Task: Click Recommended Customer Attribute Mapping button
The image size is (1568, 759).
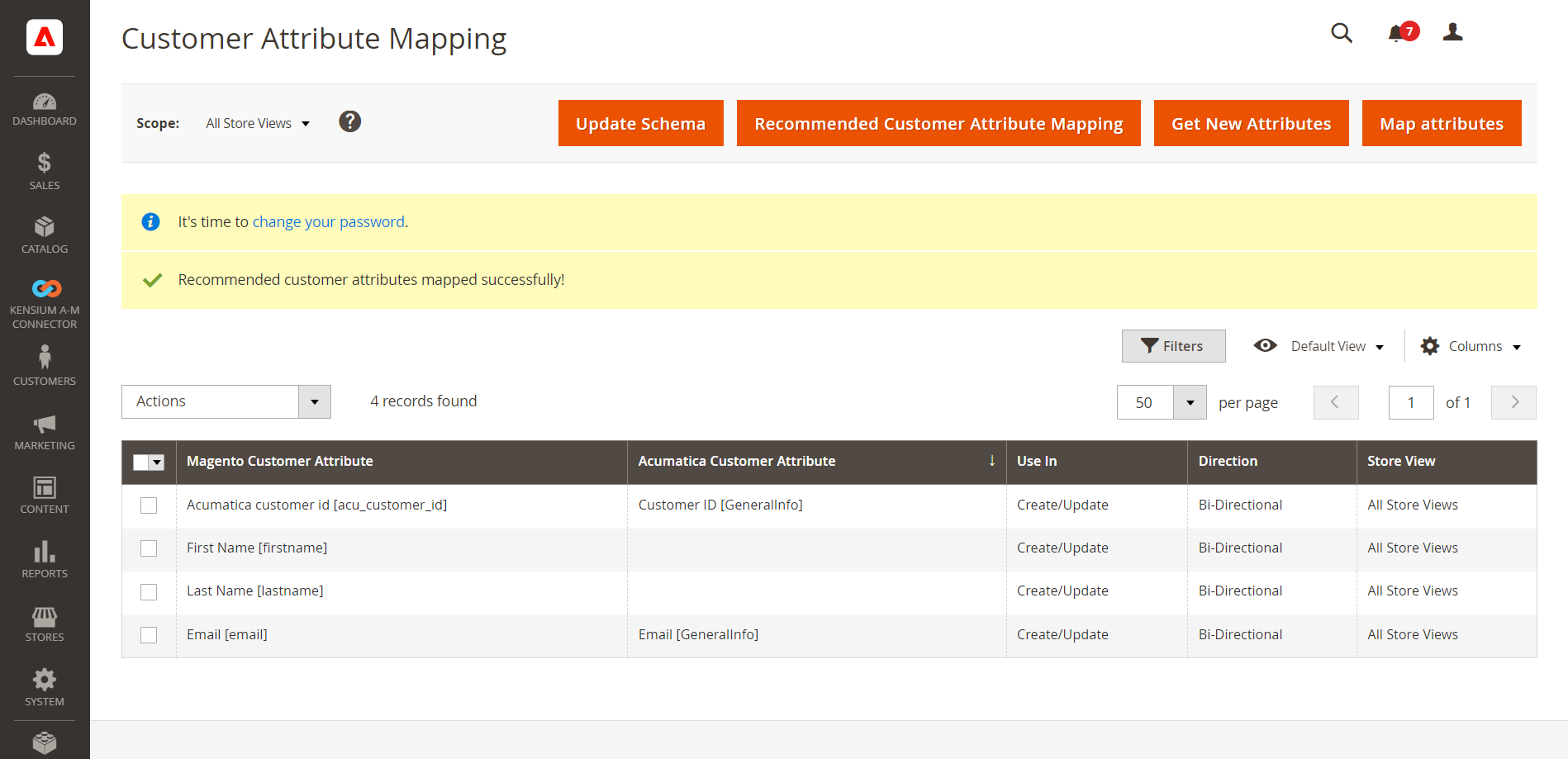Action: (938, 123)
